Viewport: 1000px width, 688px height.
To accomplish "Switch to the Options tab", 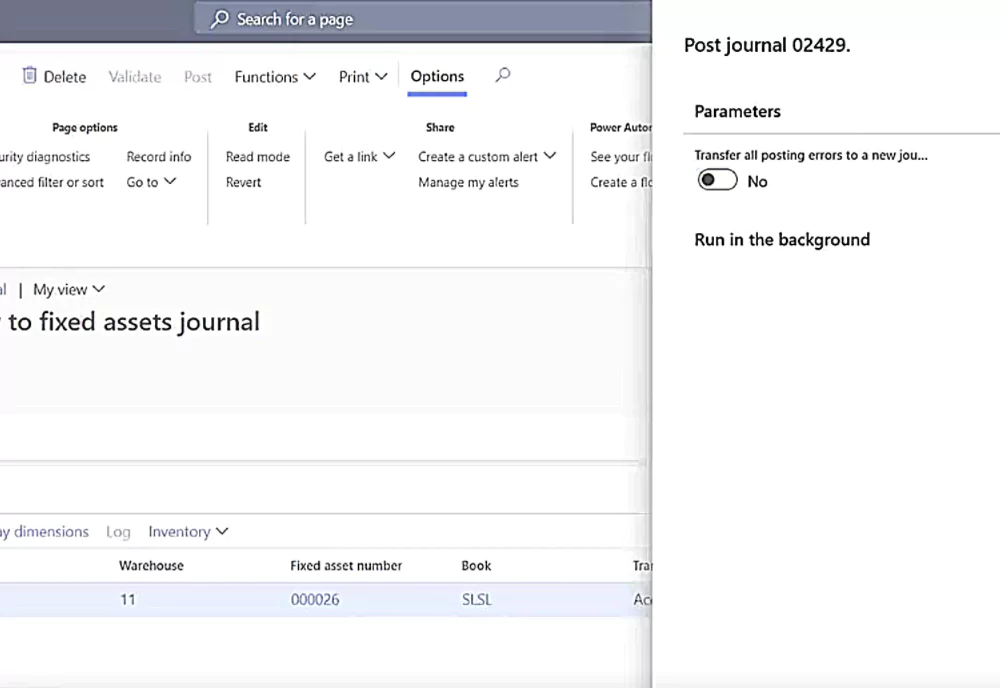I will pos(437,76).
